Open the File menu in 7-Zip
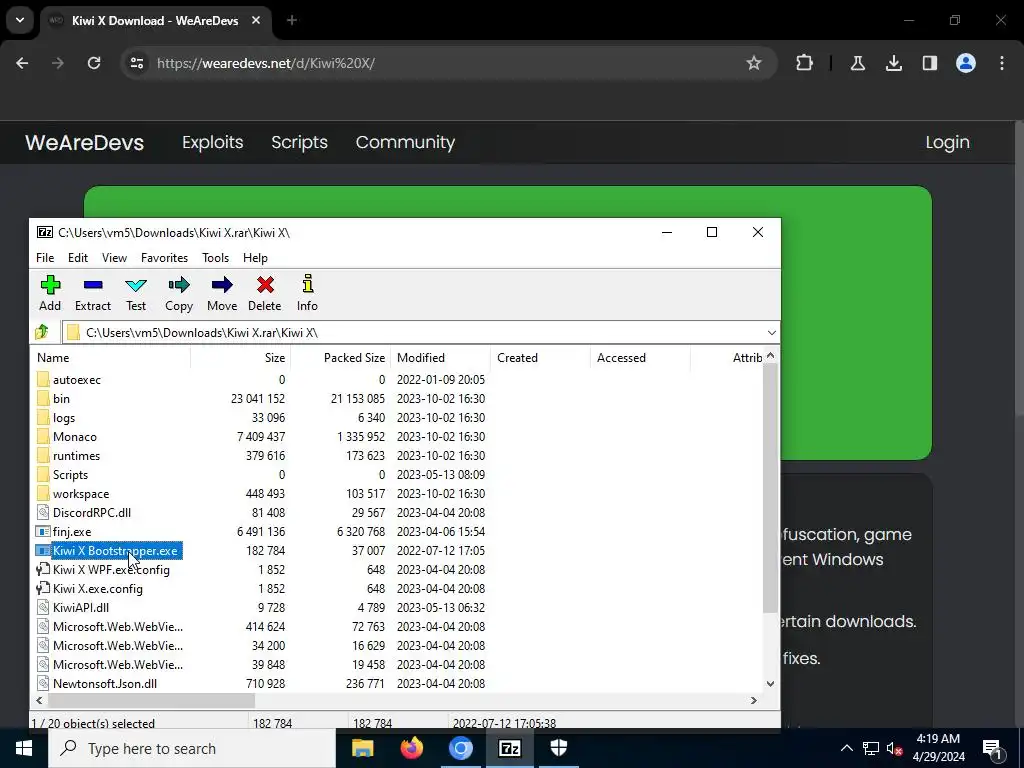The width and height of the screenshot is (1024, 768). [x=45, y=258]
